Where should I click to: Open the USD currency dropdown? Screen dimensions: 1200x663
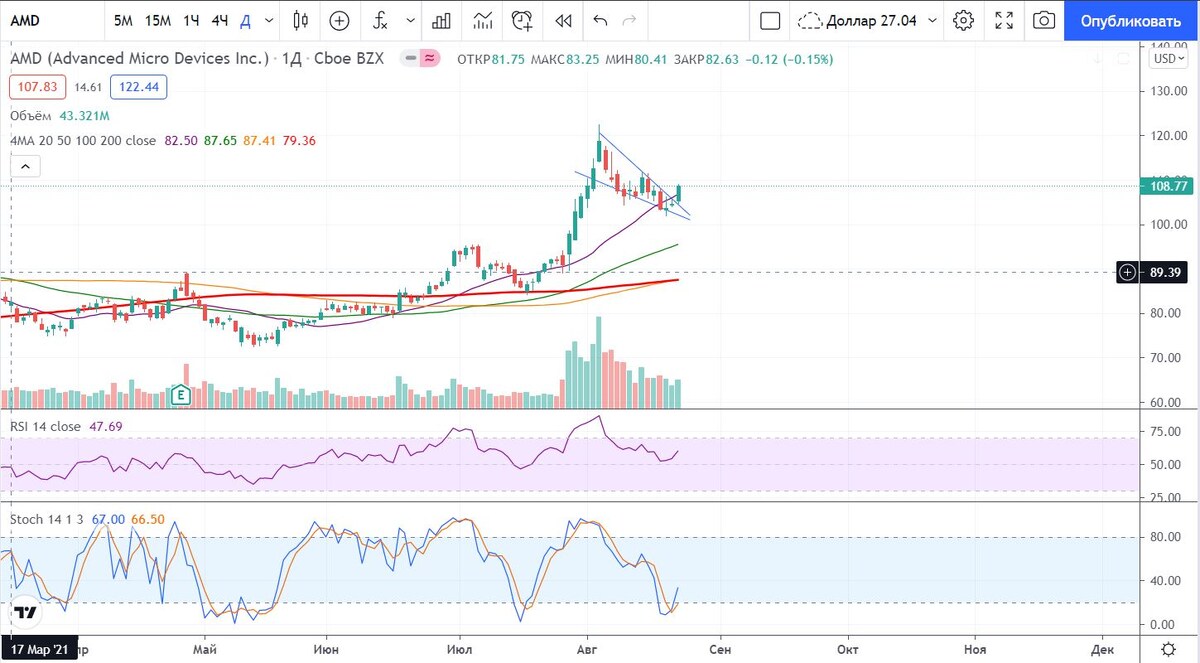pyautogui.click(x=1168, y=59)
